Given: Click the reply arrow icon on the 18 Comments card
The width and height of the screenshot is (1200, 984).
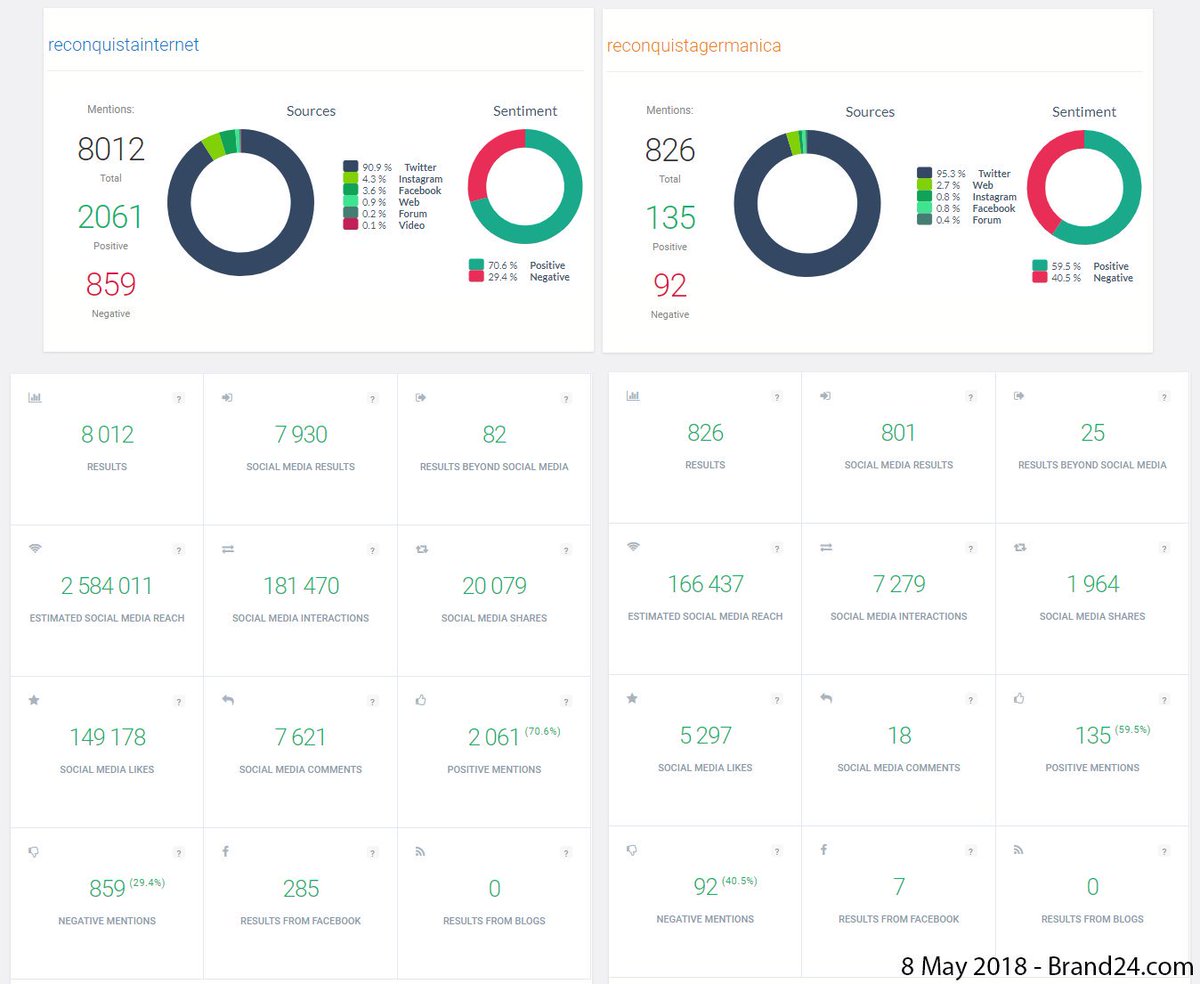Looking at the screenshot, I should 826,698.
